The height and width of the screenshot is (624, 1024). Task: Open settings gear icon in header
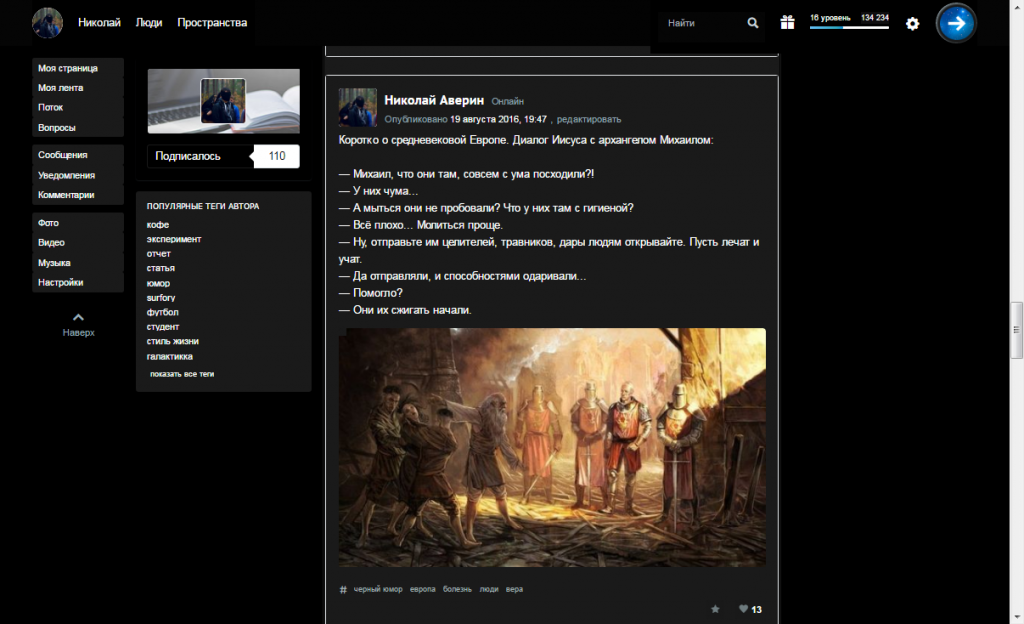tap(912, 23)
